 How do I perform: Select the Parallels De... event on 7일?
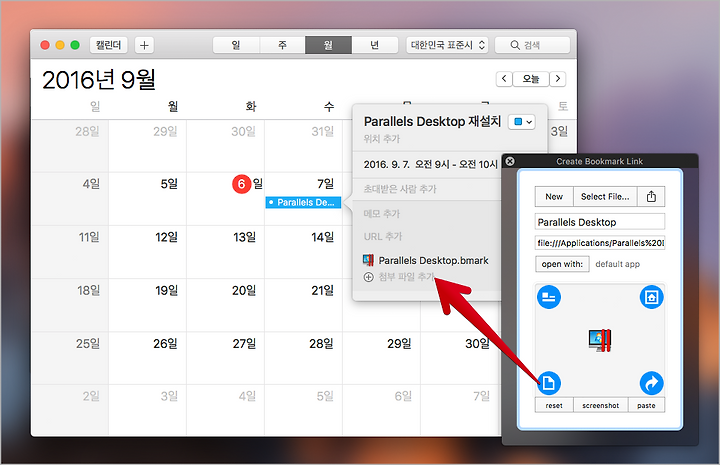tap(303, 202)
